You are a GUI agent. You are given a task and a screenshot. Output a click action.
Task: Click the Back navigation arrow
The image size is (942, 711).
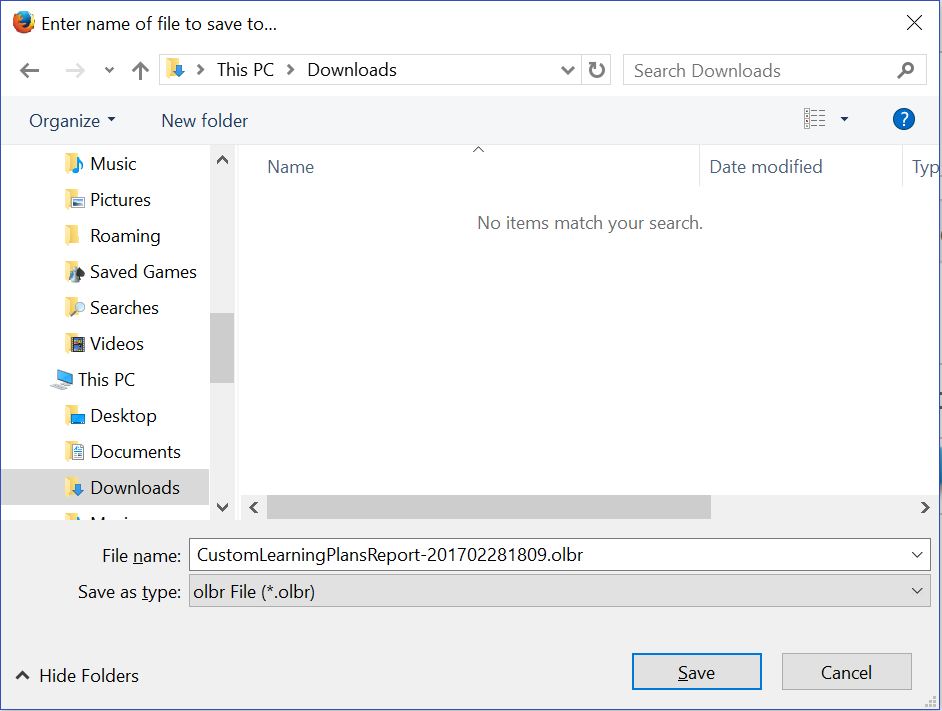(x=30, y=70)
